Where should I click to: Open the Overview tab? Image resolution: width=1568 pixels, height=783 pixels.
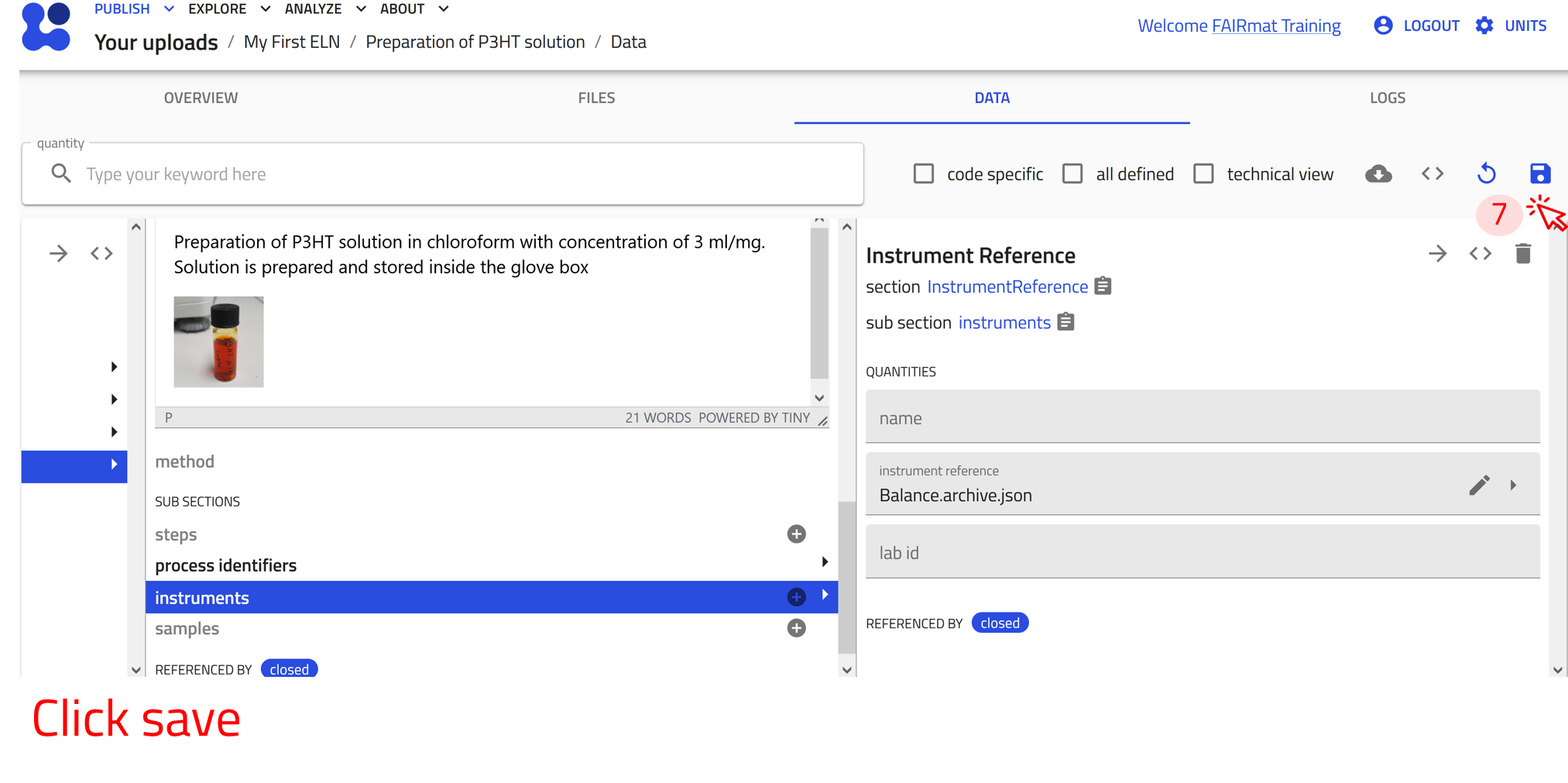[x=201, y=98]
